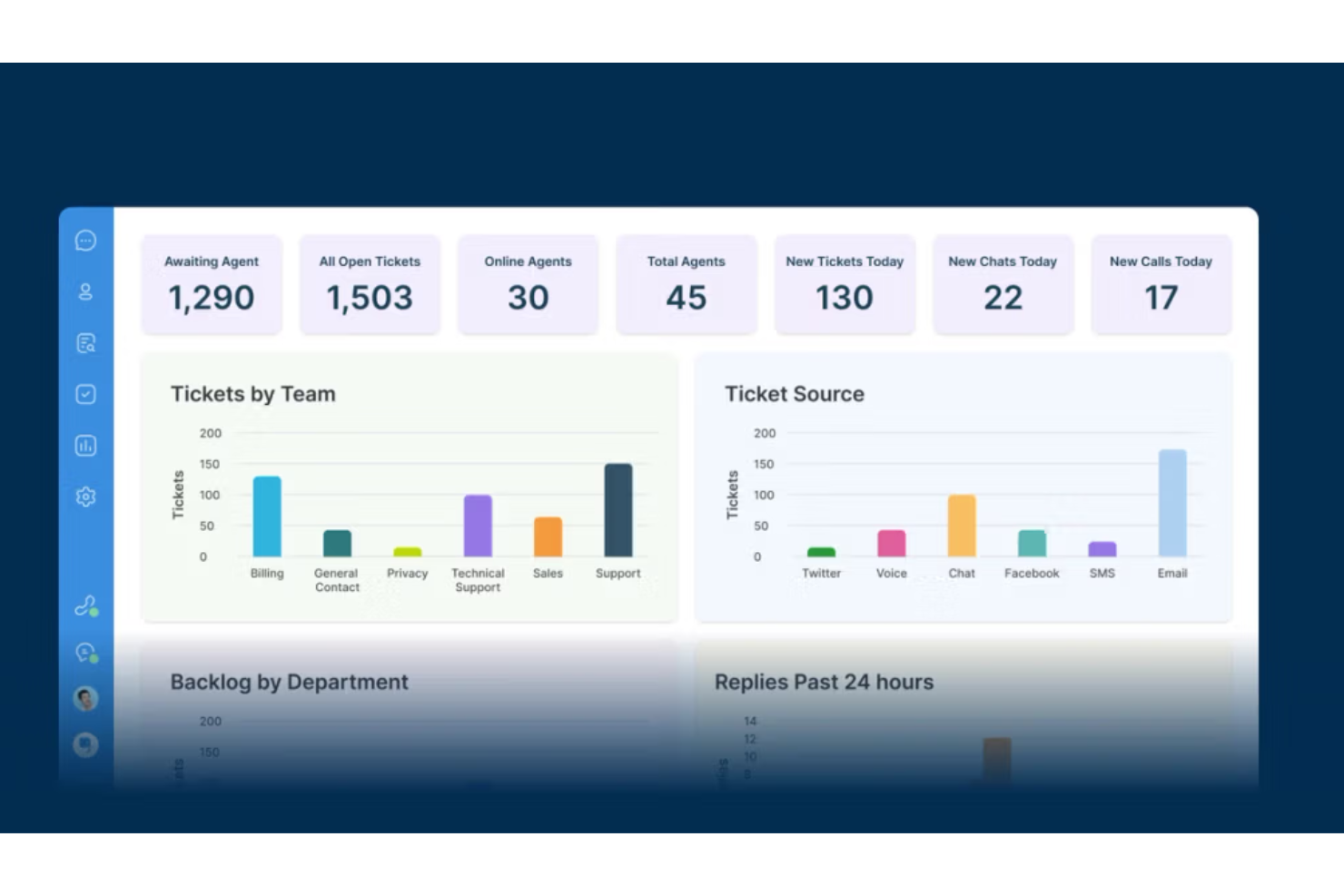Screen dimensions: 1344x896
Task: Open the Ticket search tool in sidebar
Action: point(85,342)
